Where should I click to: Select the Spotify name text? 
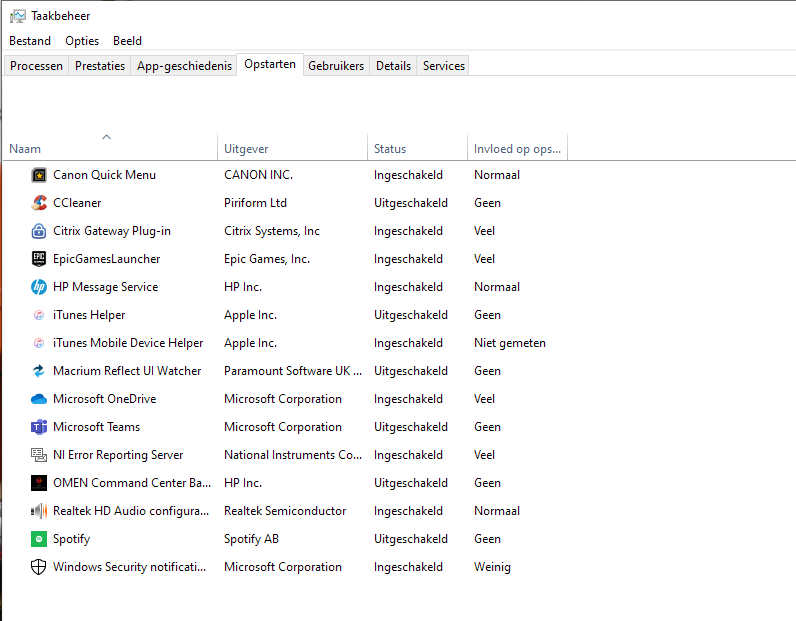(x=72, y=539)
